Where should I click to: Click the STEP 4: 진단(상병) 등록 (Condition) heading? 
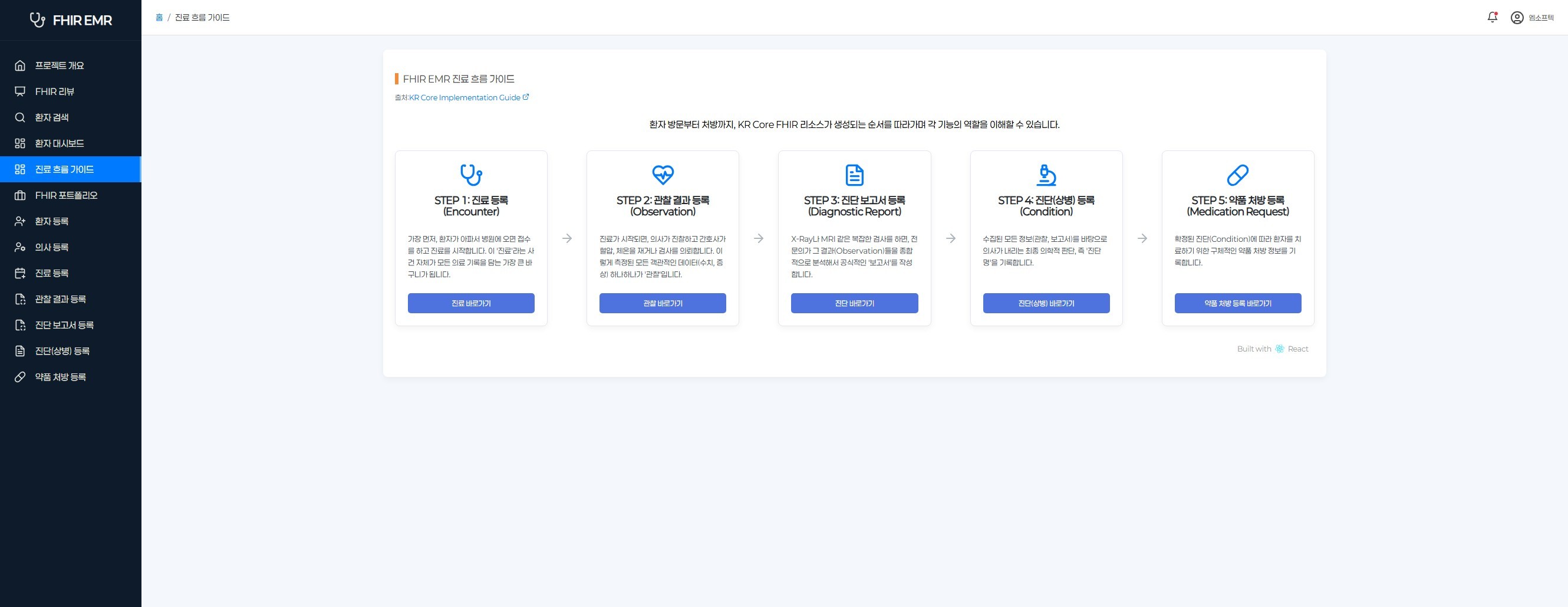click(1046, 206)
